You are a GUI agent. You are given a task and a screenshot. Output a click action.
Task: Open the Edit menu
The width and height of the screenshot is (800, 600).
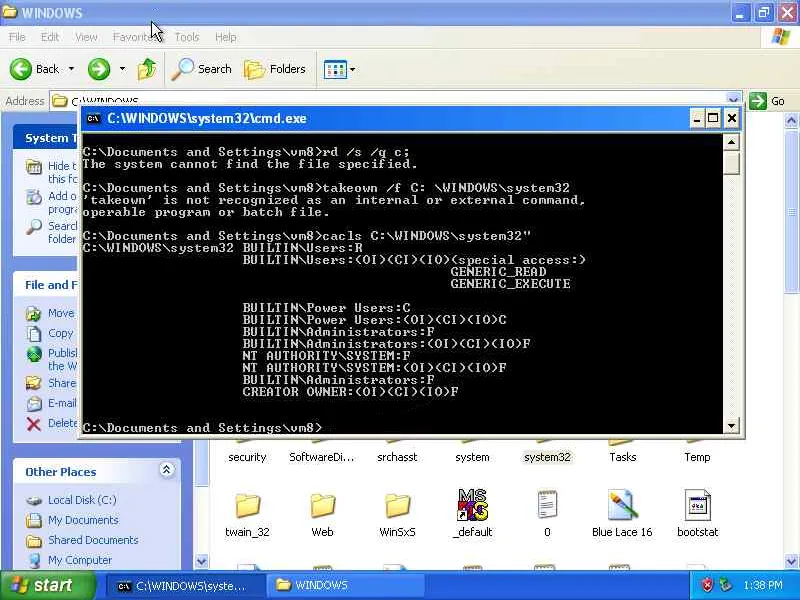50,37
